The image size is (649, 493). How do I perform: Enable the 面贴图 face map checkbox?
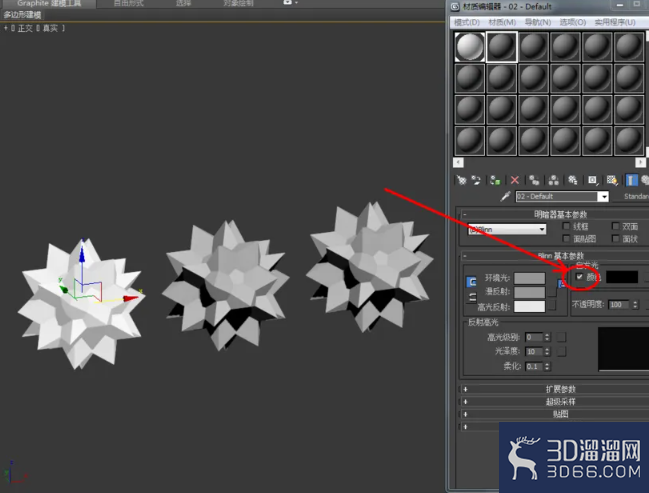(566, 238)
